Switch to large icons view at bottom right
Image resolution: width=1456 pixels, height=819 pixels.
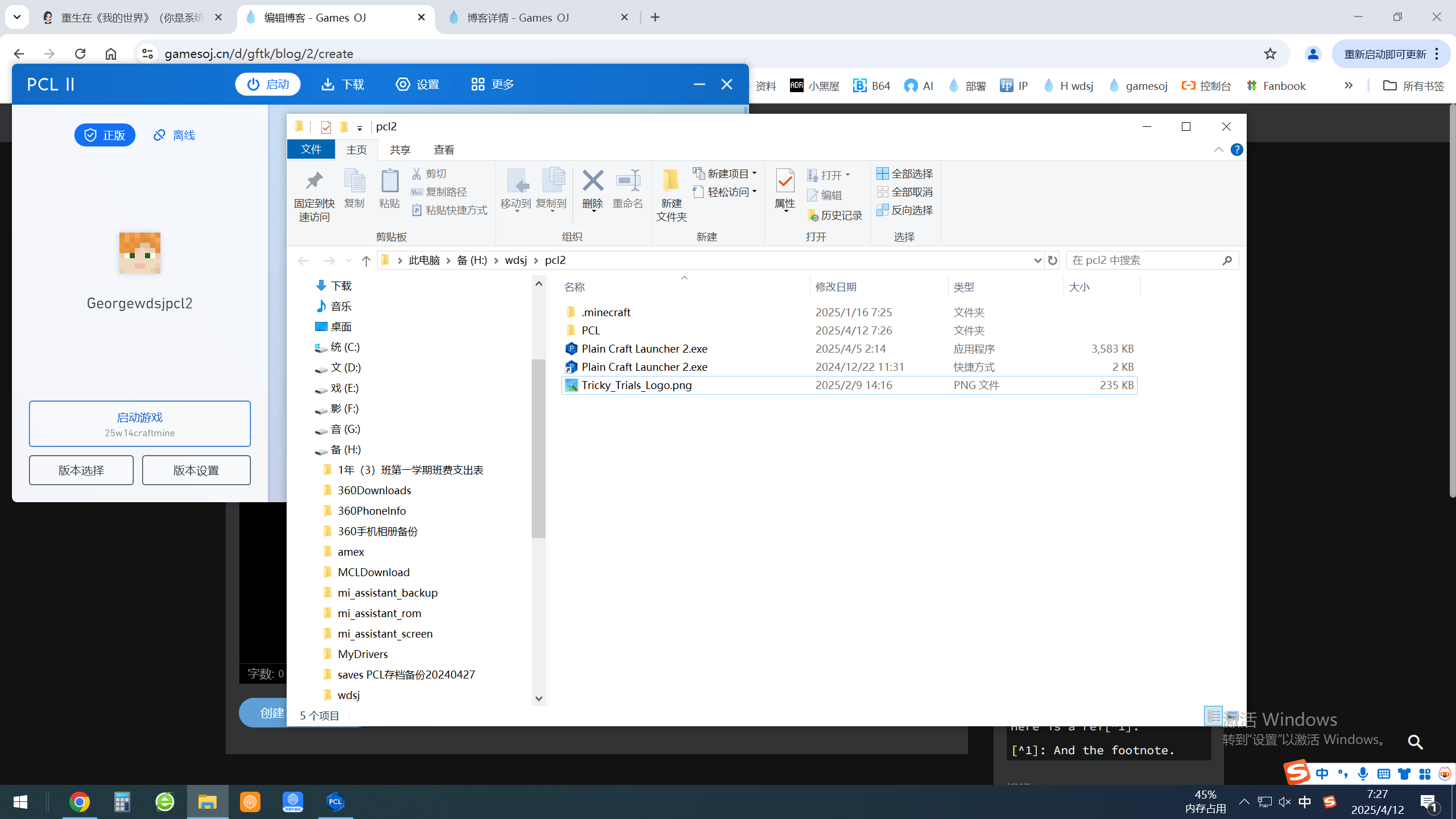[1232, 715]
